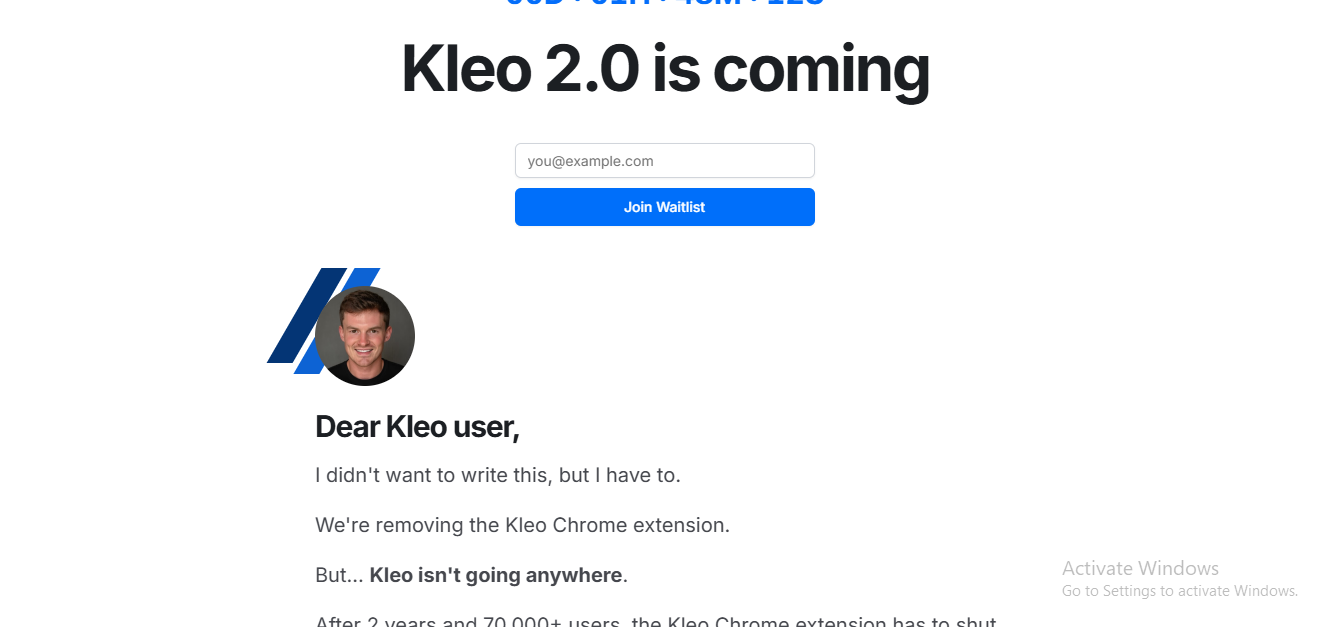This screenshot has height=627, width=1333.
Task: Click the circular profile photo
Action: point(365,336)
